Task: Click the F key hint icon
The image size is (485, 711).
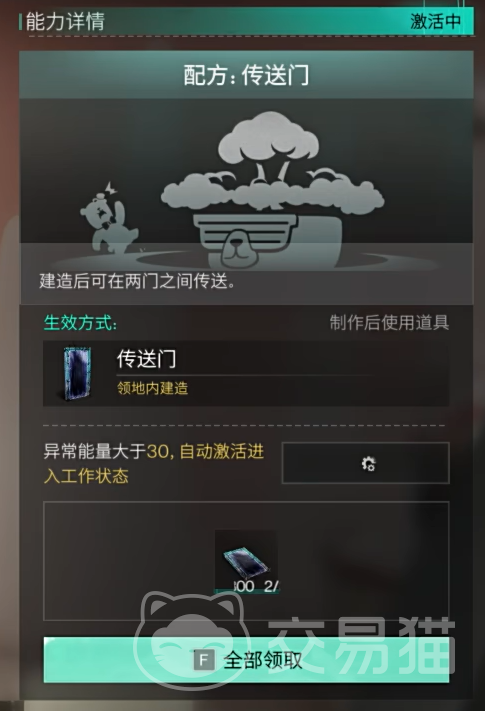Action: 204,660
